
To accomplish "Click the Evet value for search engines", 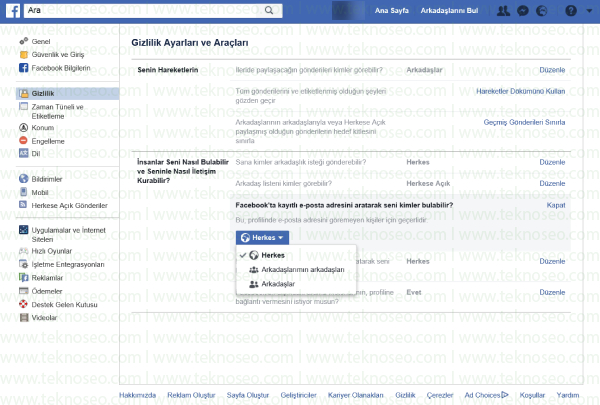I will tap(414, 292).
